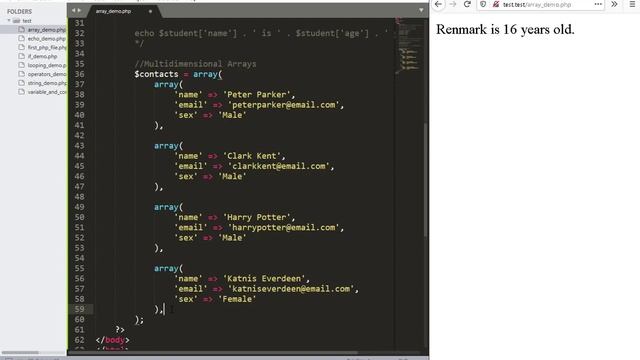Image resolution: width=640 pixels, height=360 pixels.
Task: Click 'katniseverdeen@email.com' string
Action: pyautogui.click(x=291, y=289)
